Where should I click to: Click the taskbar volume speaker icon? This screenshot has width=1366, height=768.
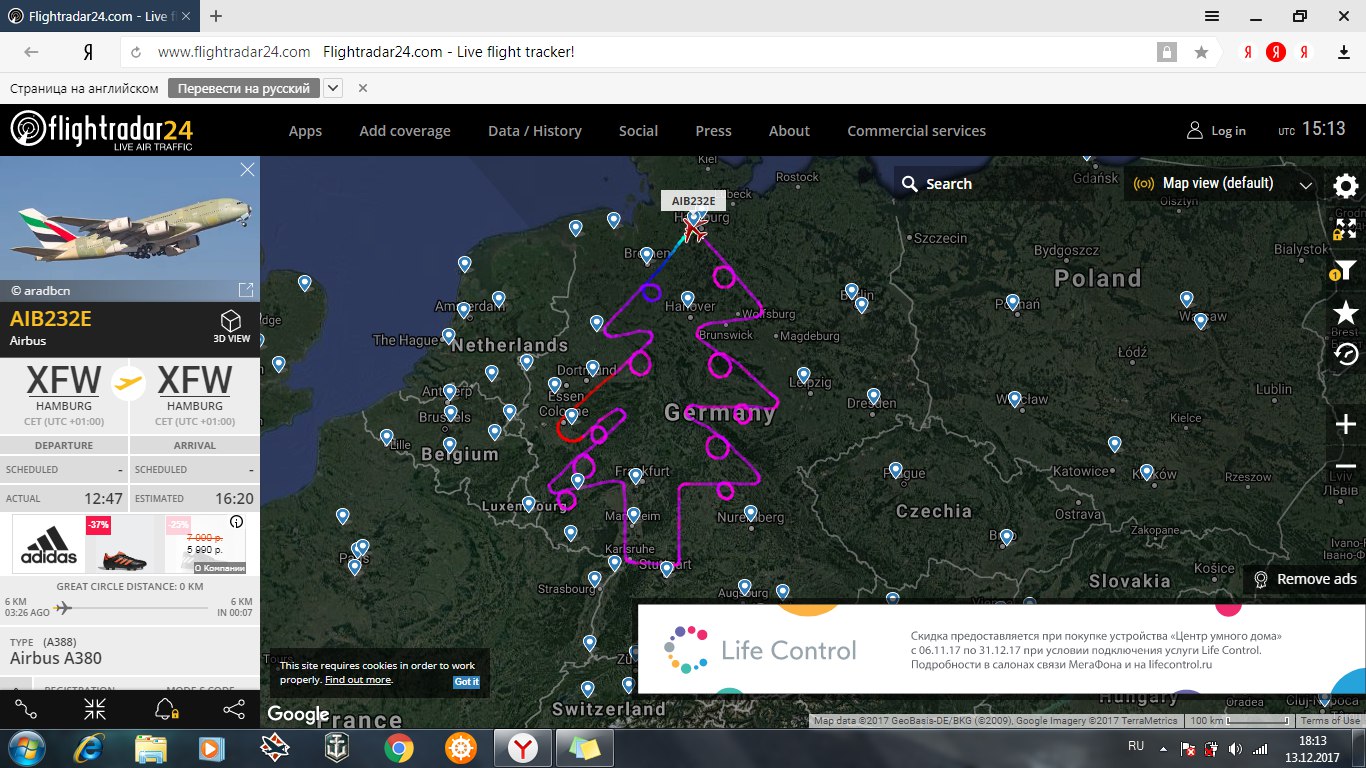pos(1237,748)
